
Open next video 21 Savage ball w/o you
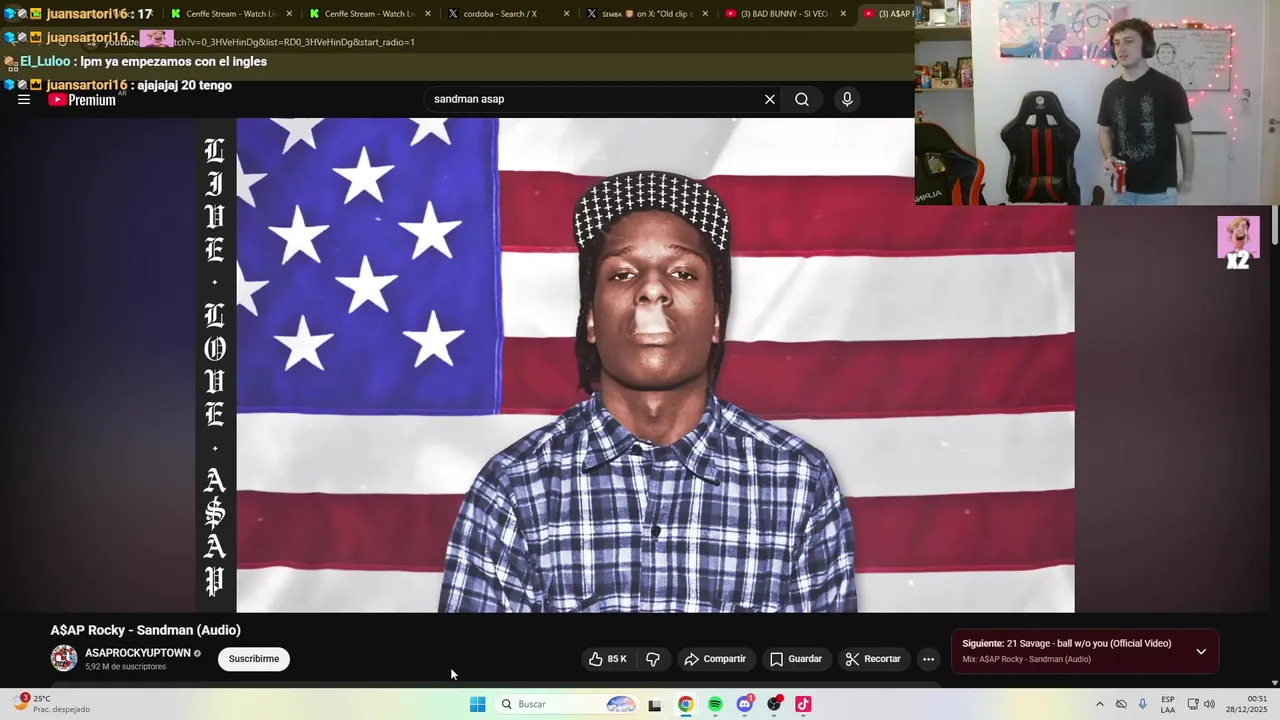coord(1067,643)
